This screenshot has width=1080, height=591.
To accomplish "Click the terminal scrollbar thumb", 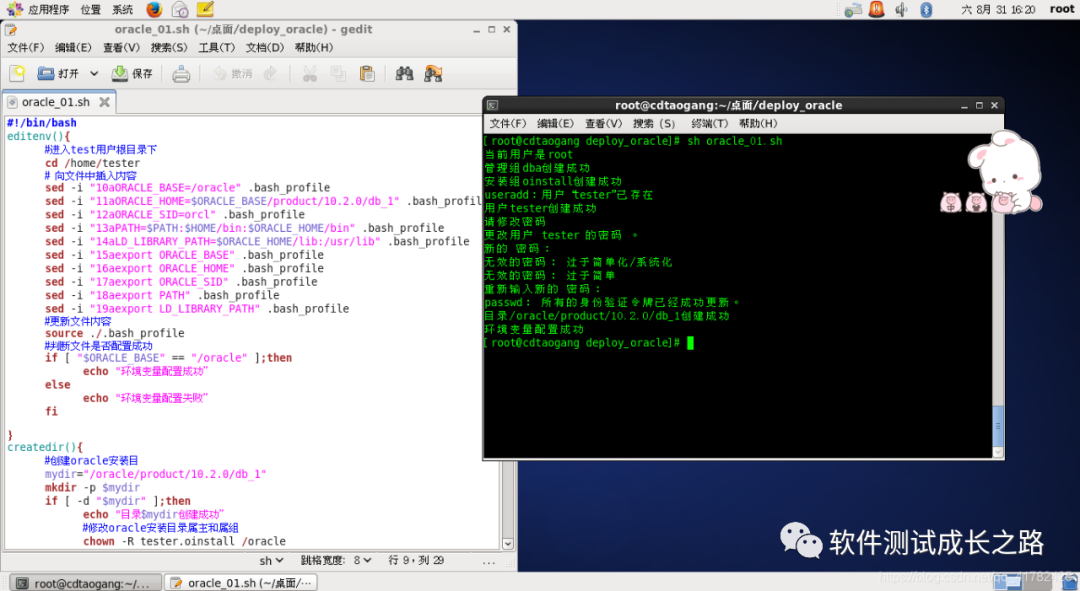I will pos(998,426).
